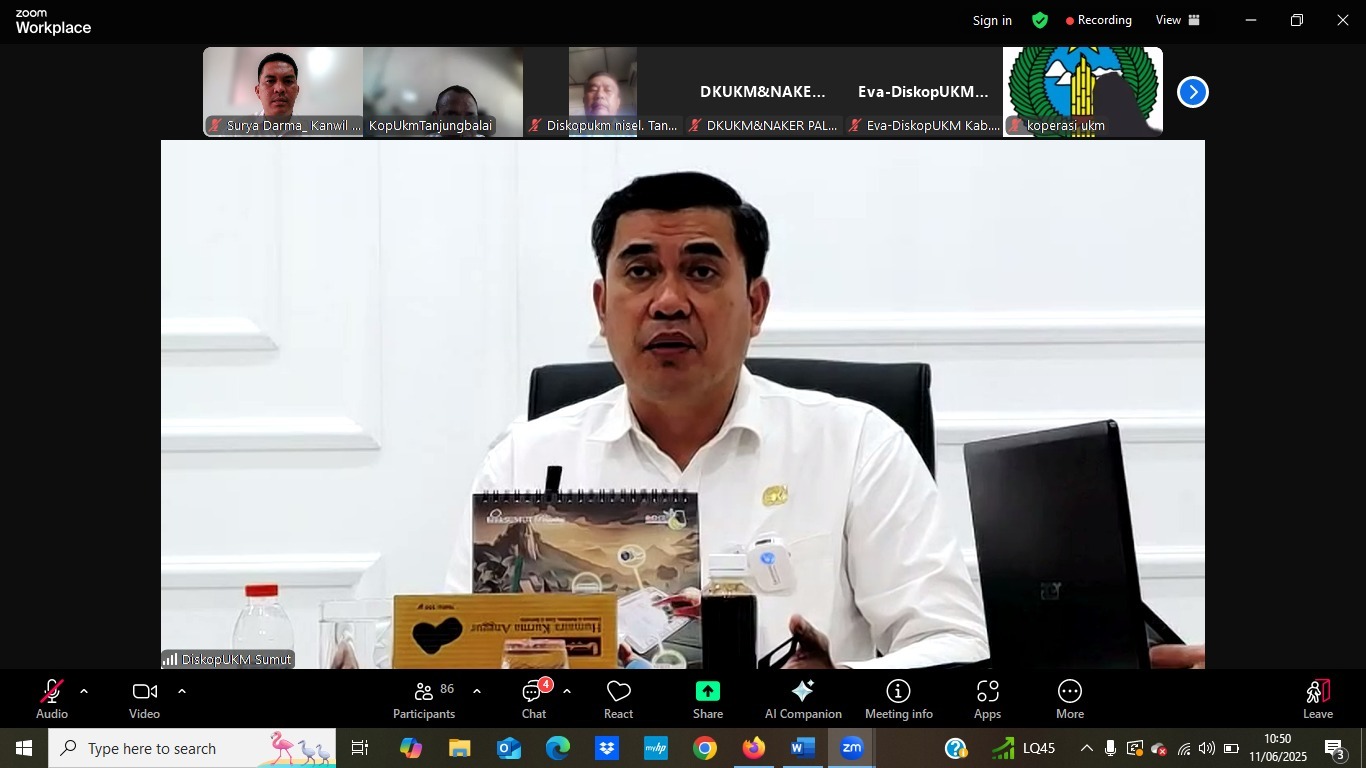Show Meeting info
The width and height of the screenshot is (1366, 768).
click(898, 698)
